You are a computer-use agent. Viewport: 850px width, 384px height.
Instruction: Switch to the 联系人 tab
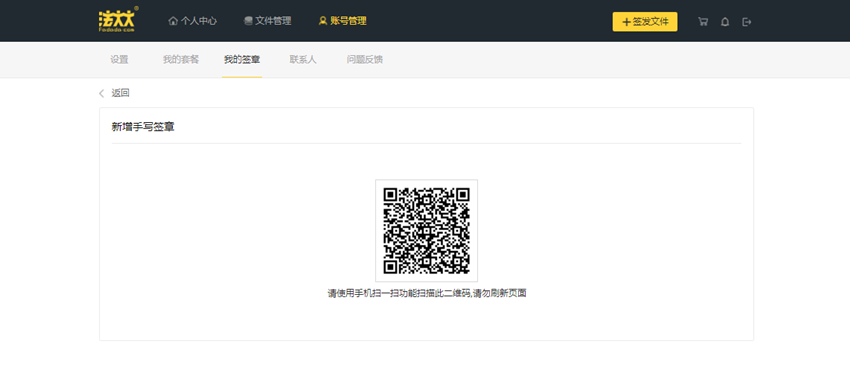click(x=303, y=60)
